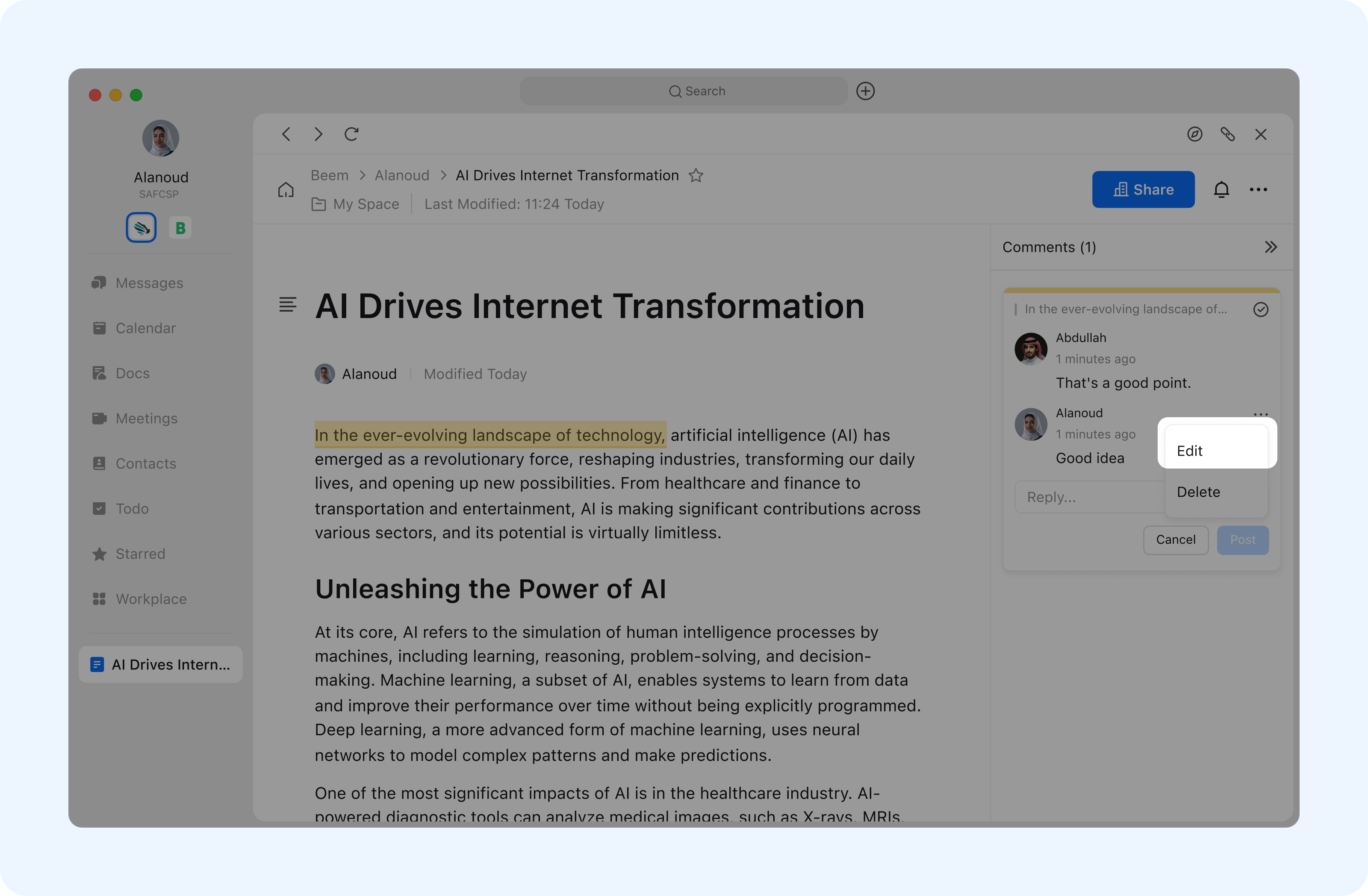Image resolution: width=1368 pixels, height=896 pixels.
Task: Select the SAFCSP workspace logo
Action: (x=142, y=227)
